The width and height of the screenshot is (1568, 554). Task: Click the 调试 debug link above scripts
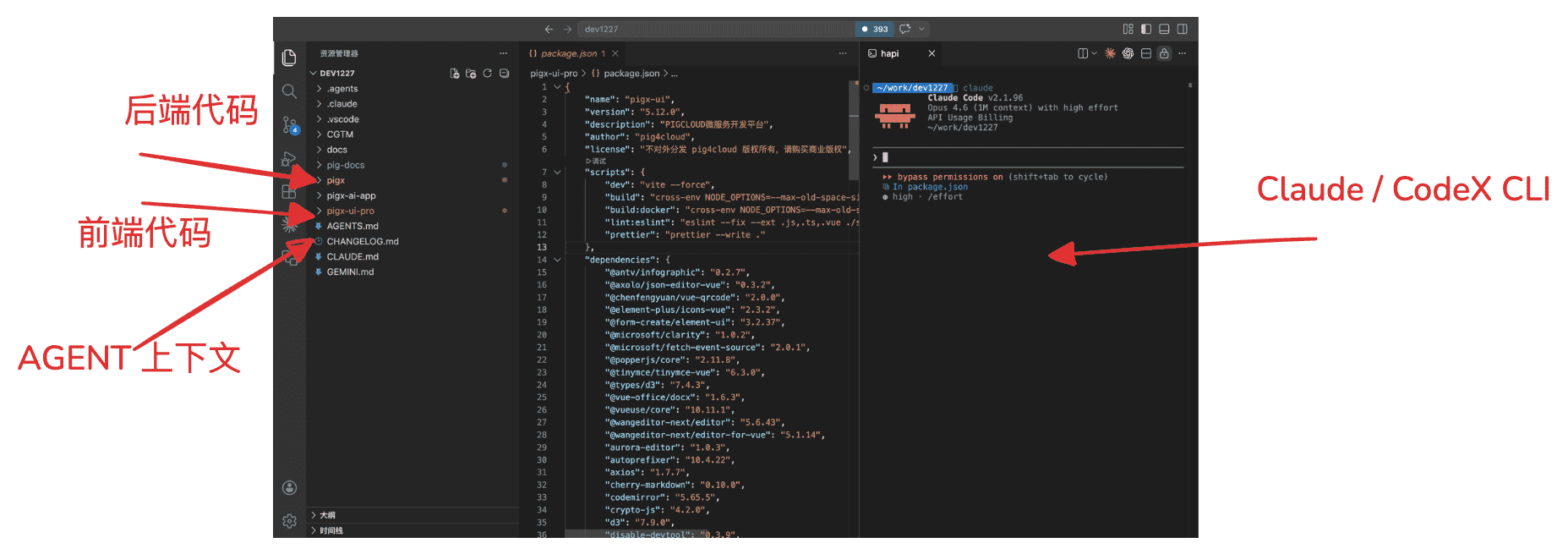(x=597, y=161)
